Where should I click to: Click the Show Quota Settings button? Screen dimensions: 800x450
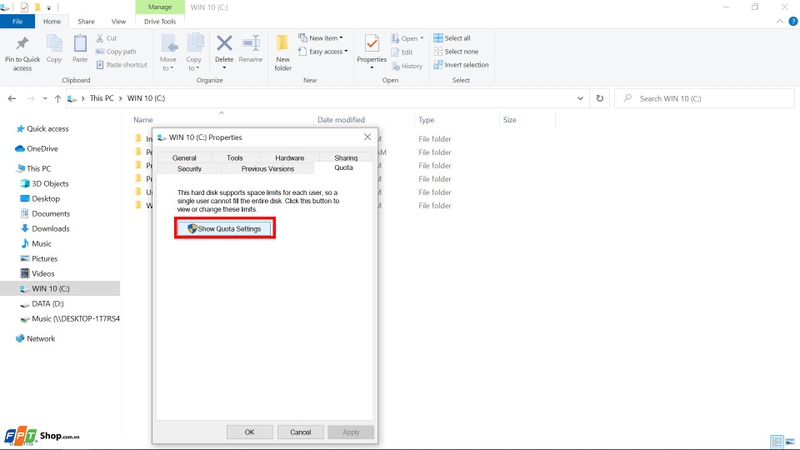[x=224, y=229]
